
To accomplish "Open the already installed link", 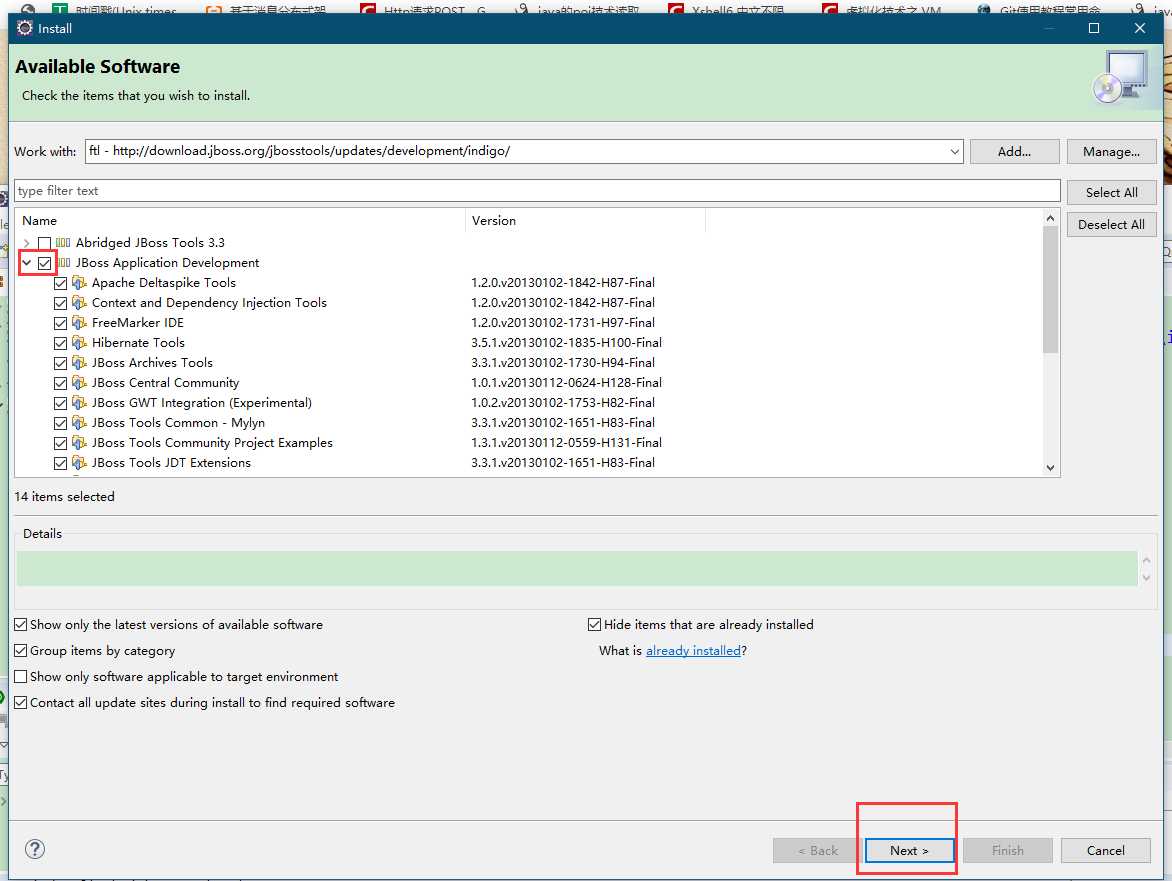I will click(693, 651).
